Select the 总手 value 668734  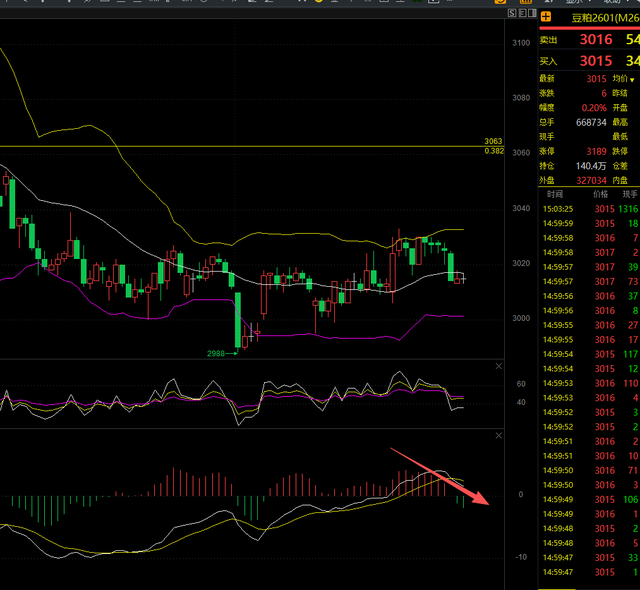[x=591, y=122]
